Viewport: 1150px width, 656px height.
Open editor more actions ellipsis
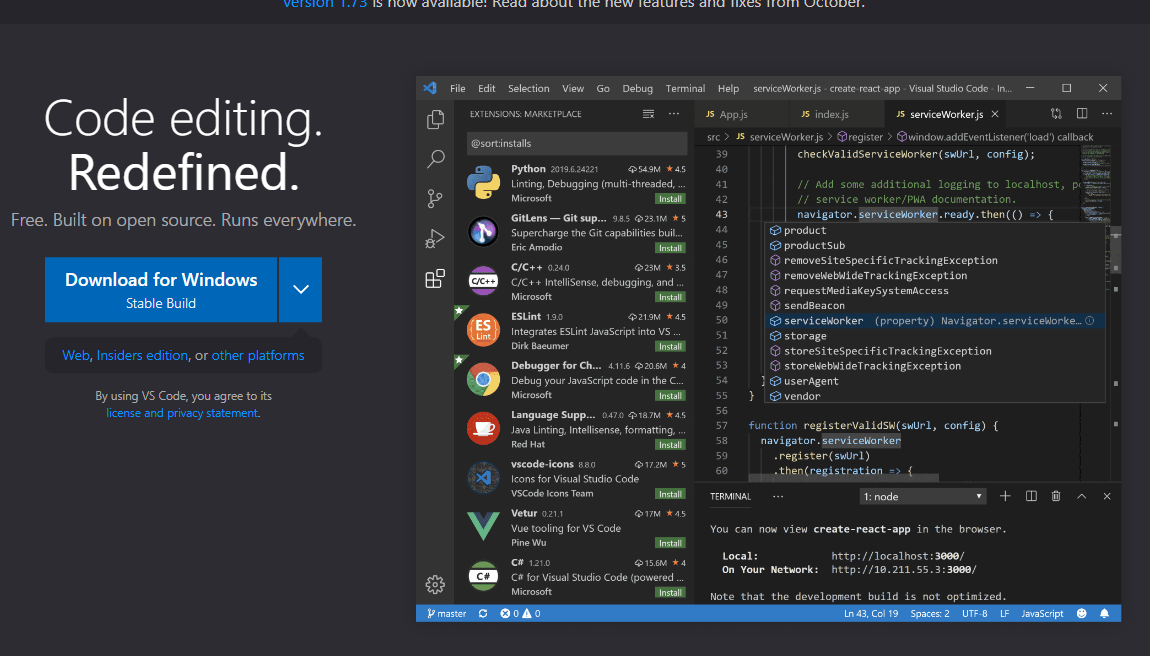click(1107, 114)
